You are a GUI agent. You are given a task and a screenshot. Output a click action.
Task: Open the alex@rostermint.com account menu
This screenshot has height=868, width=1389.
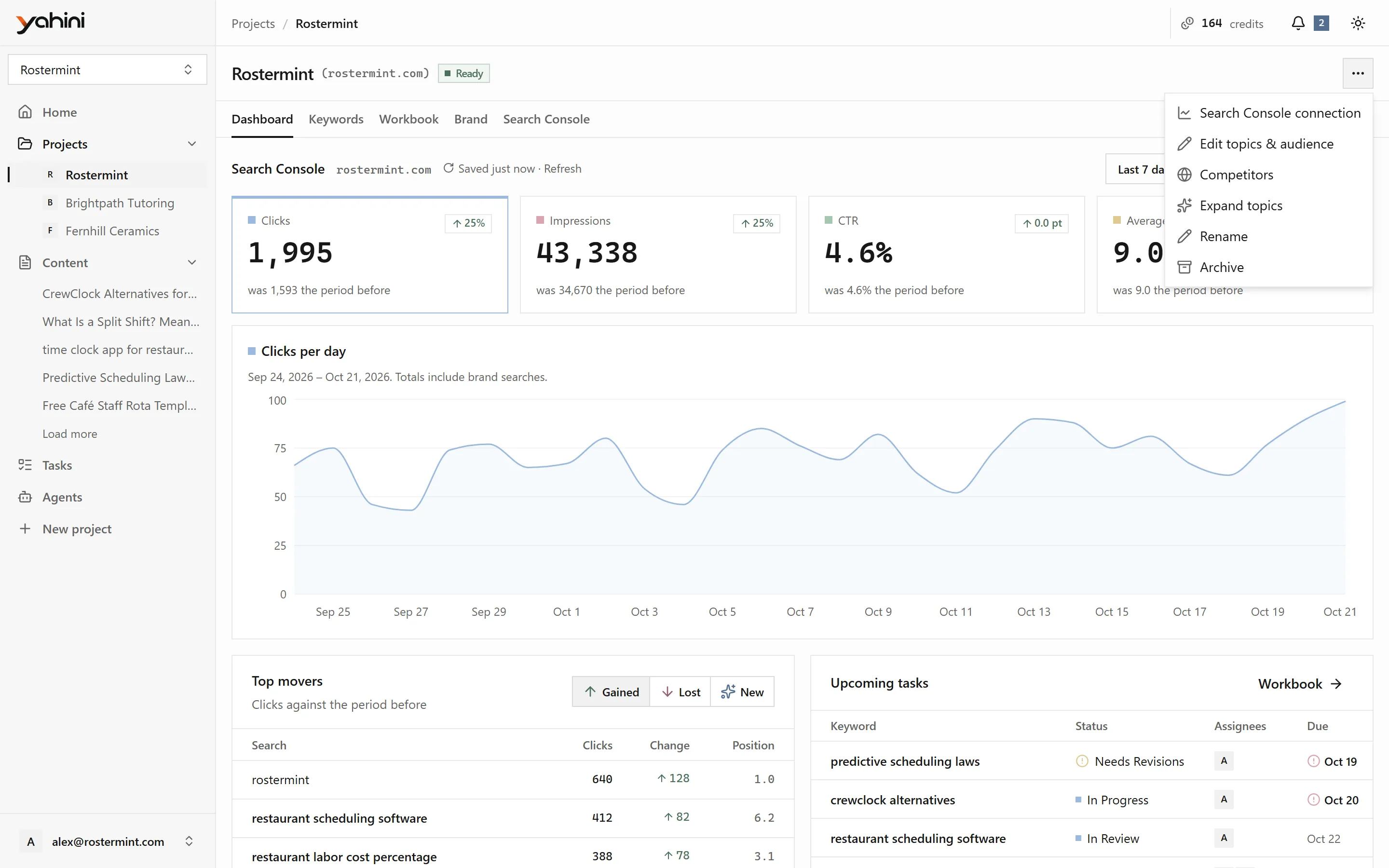[108, 841]
